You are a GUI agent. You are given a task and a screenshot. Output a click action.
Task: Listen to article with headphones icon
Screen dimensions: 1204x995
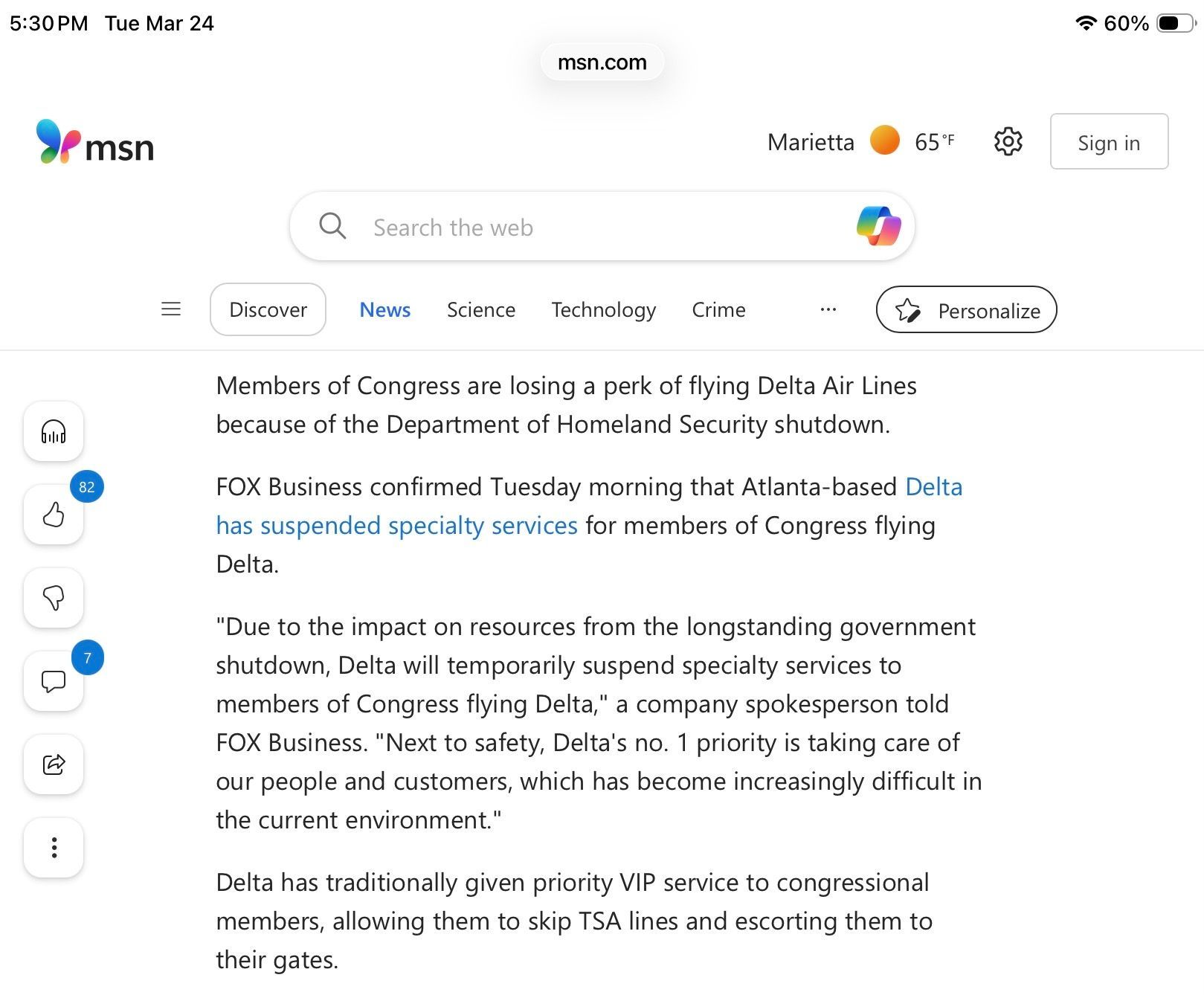point(54,431)
